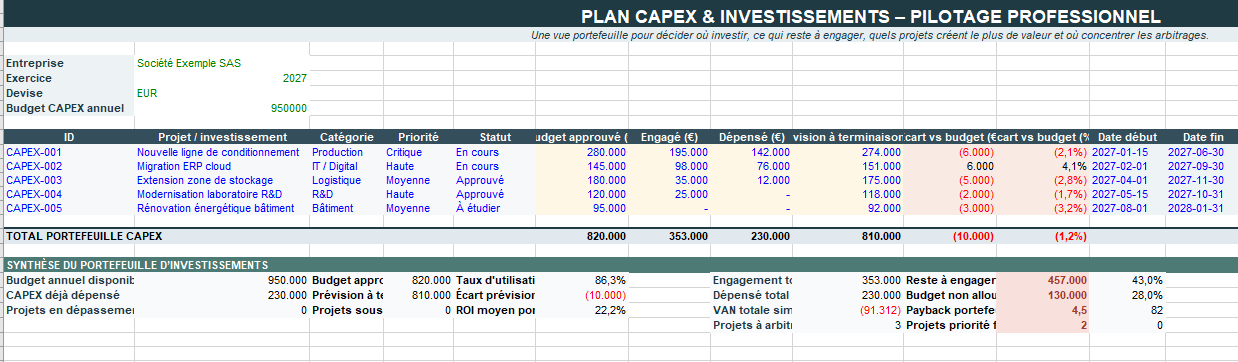The image size is (1238, 362).
Task: Select the Devise value EUR
Action: click(221, 93)
